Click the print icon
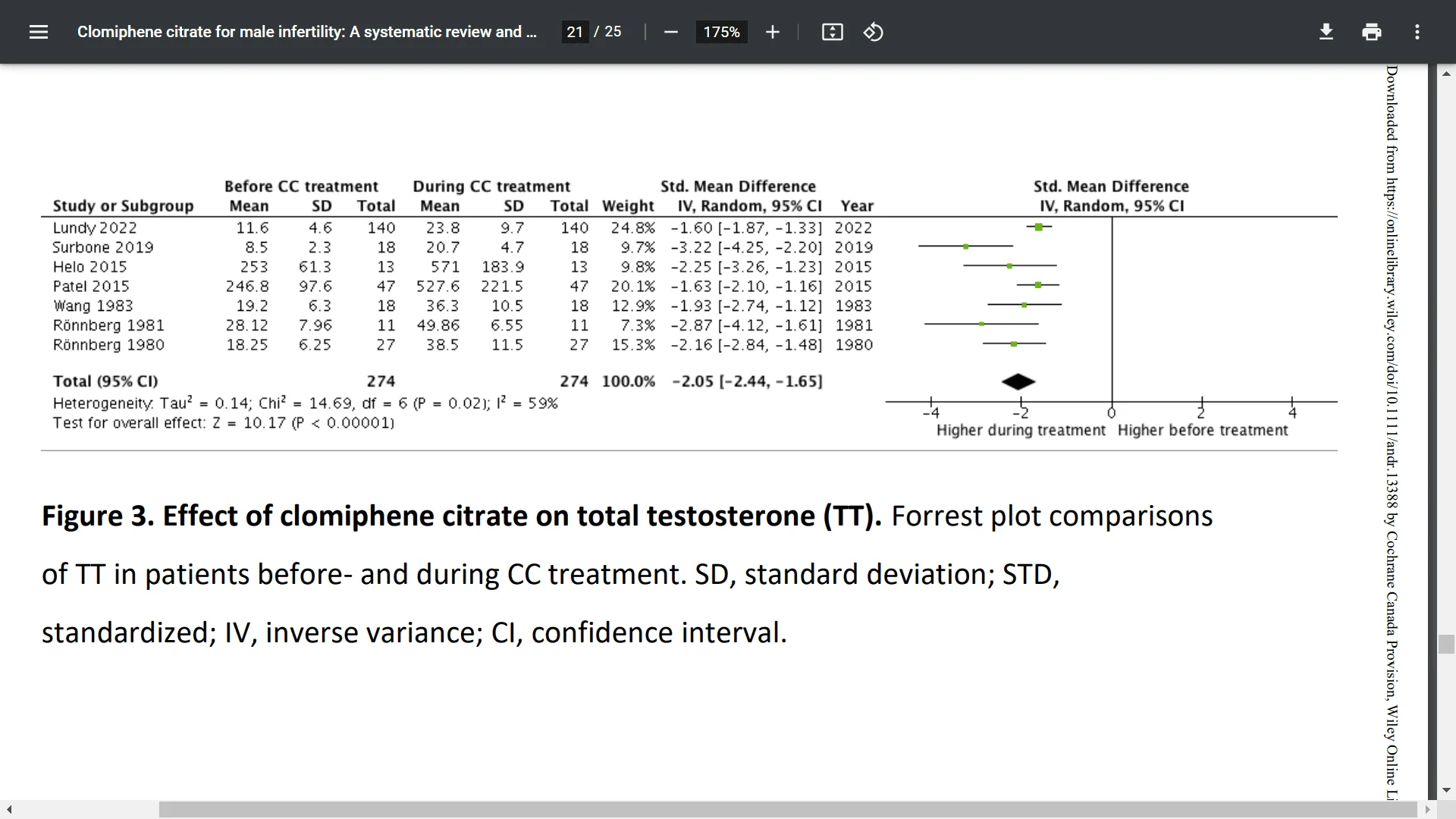 [x=1371, y=31]
